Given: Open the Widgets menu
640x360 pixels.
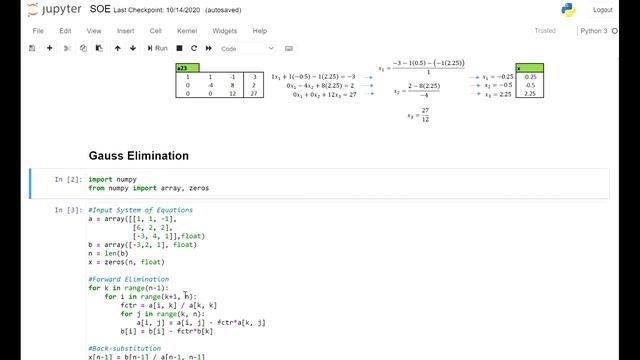Looking at the screenshot, I should pyautogui.click(x=224, y=31).
